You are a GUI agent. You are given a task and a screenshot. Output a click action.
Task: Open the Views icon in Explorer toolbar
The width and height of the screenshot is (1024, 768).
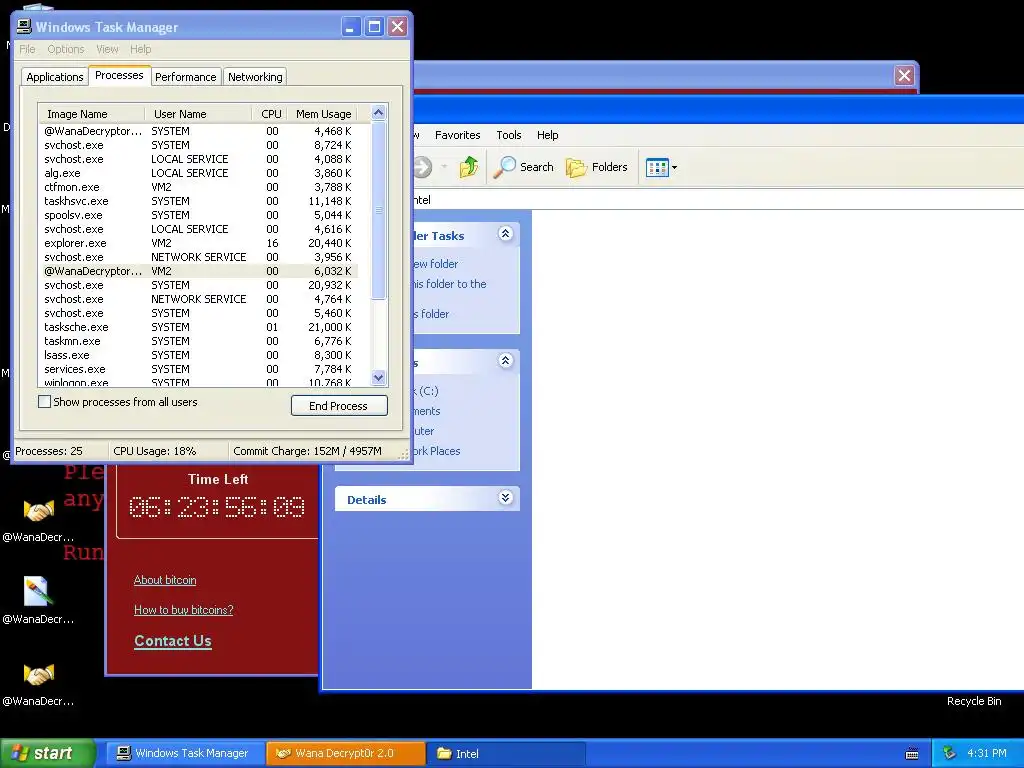[657, 168]
